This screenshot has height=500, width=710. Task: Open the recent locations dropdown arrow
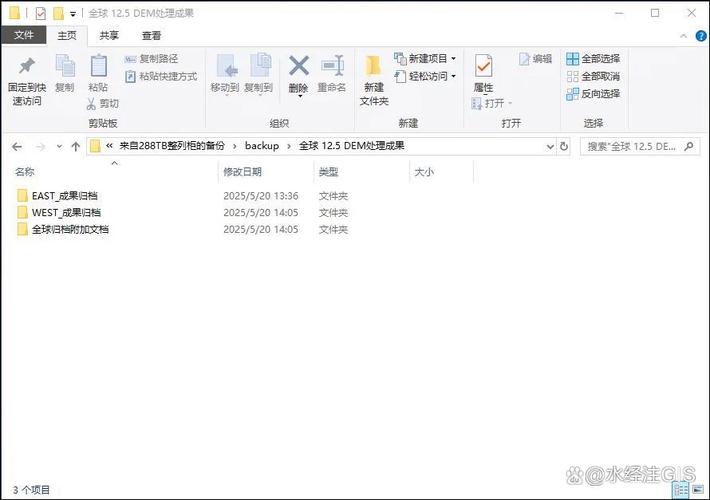(59, 146)
